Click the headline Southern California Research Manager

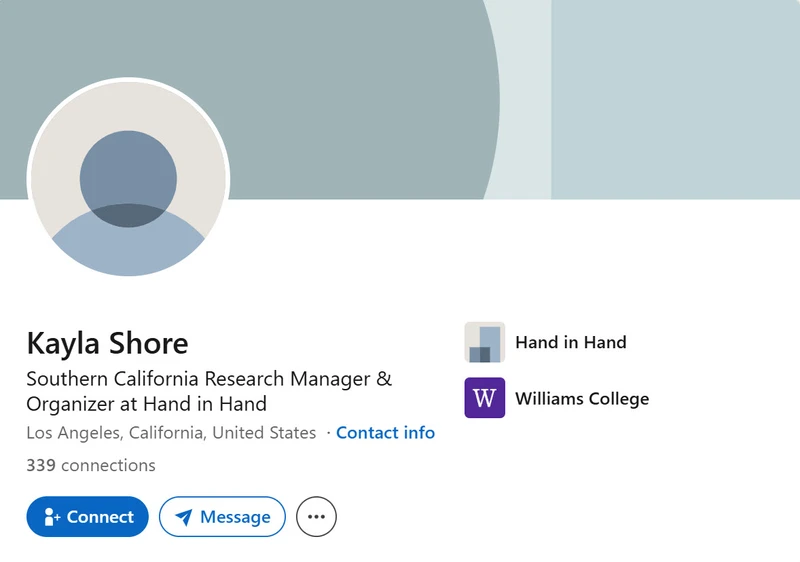pos(209,391)
